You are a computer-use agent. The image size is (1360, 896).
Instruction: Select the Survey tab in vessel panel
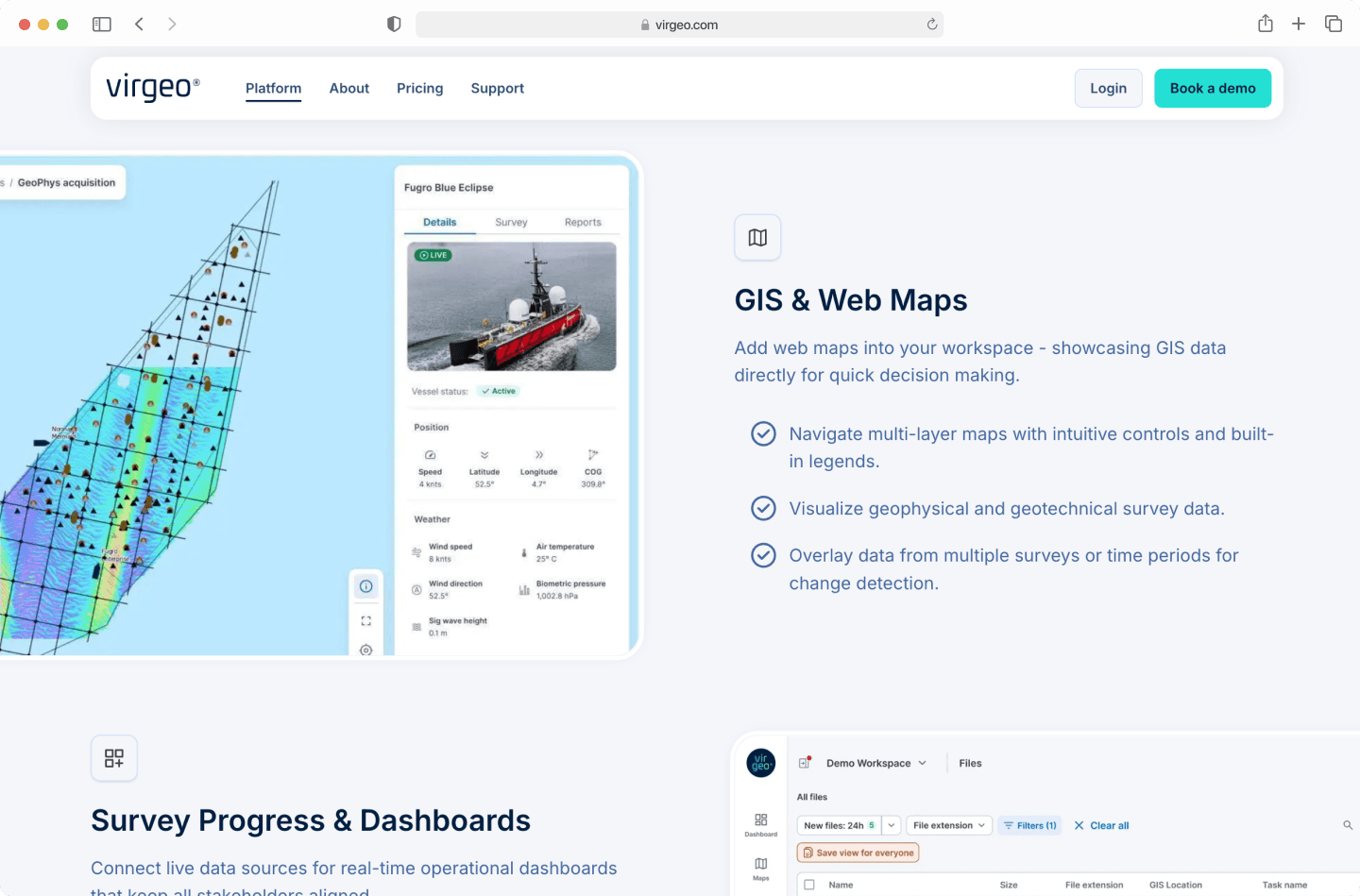[511, 222]
